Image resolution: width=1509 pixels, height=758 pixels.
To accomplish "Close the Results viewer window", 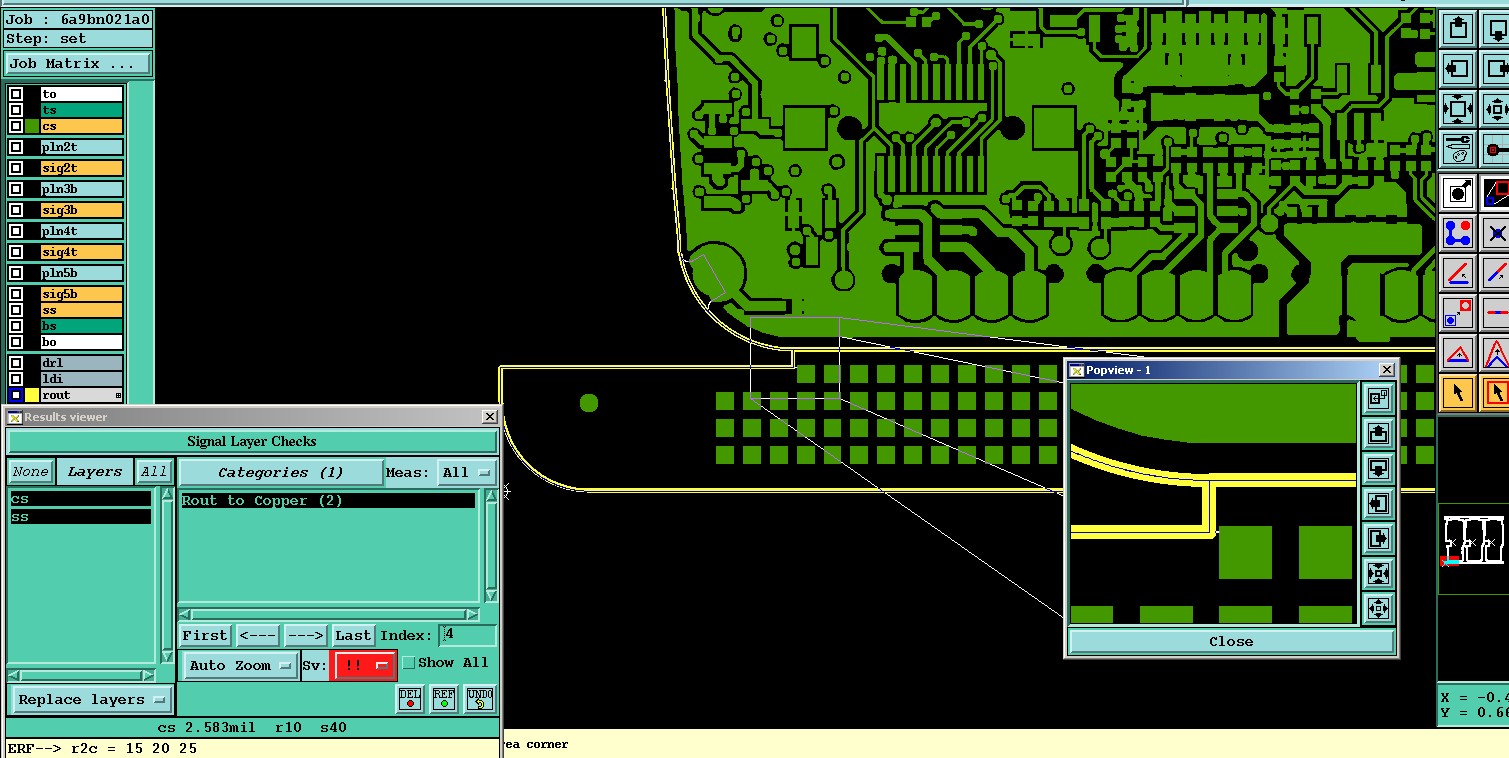I will (489, 417).
